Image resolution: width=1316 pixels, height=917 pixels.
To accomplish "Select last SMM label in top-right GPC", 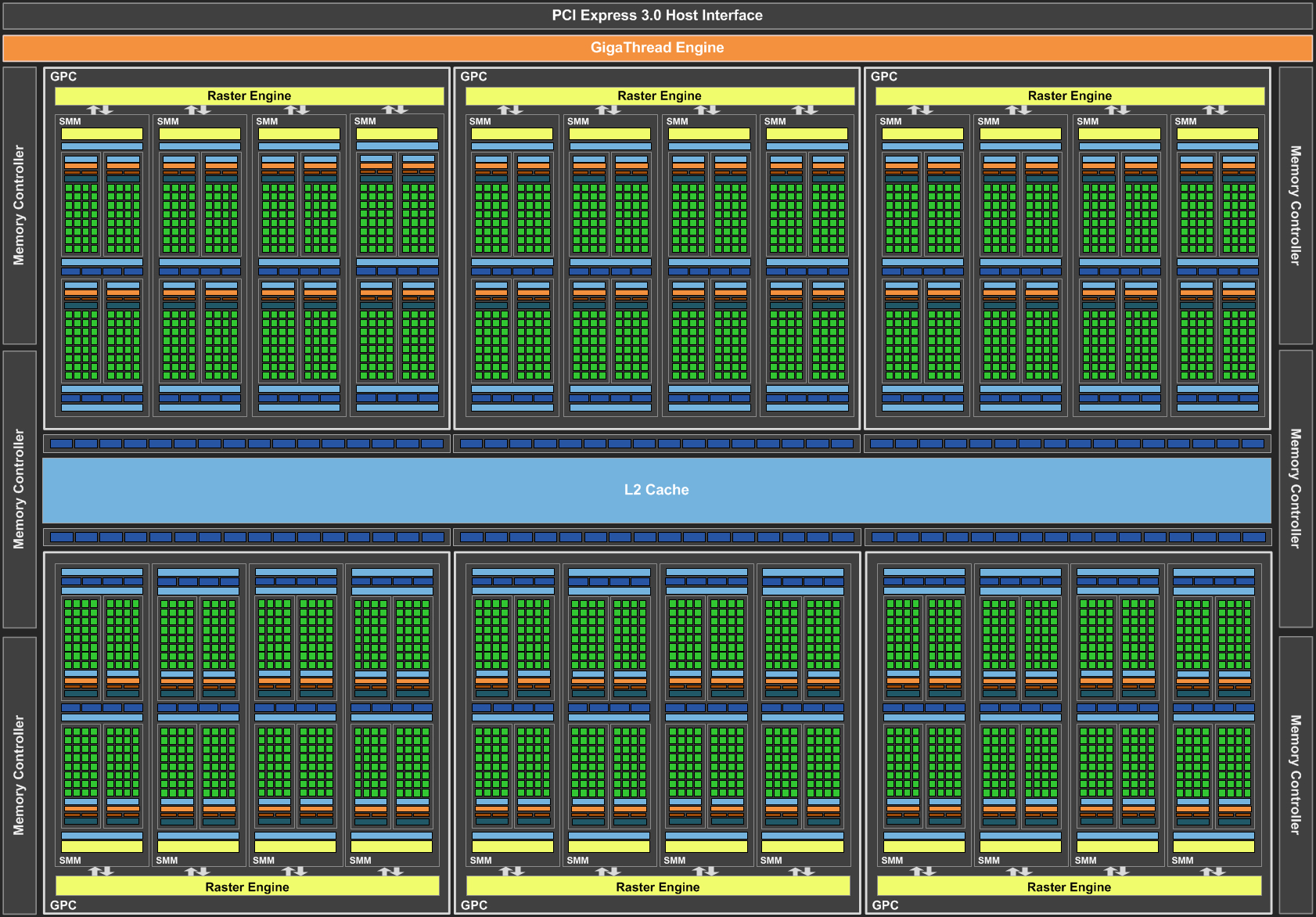I will pyautogui.click(x=1185, y=121).
